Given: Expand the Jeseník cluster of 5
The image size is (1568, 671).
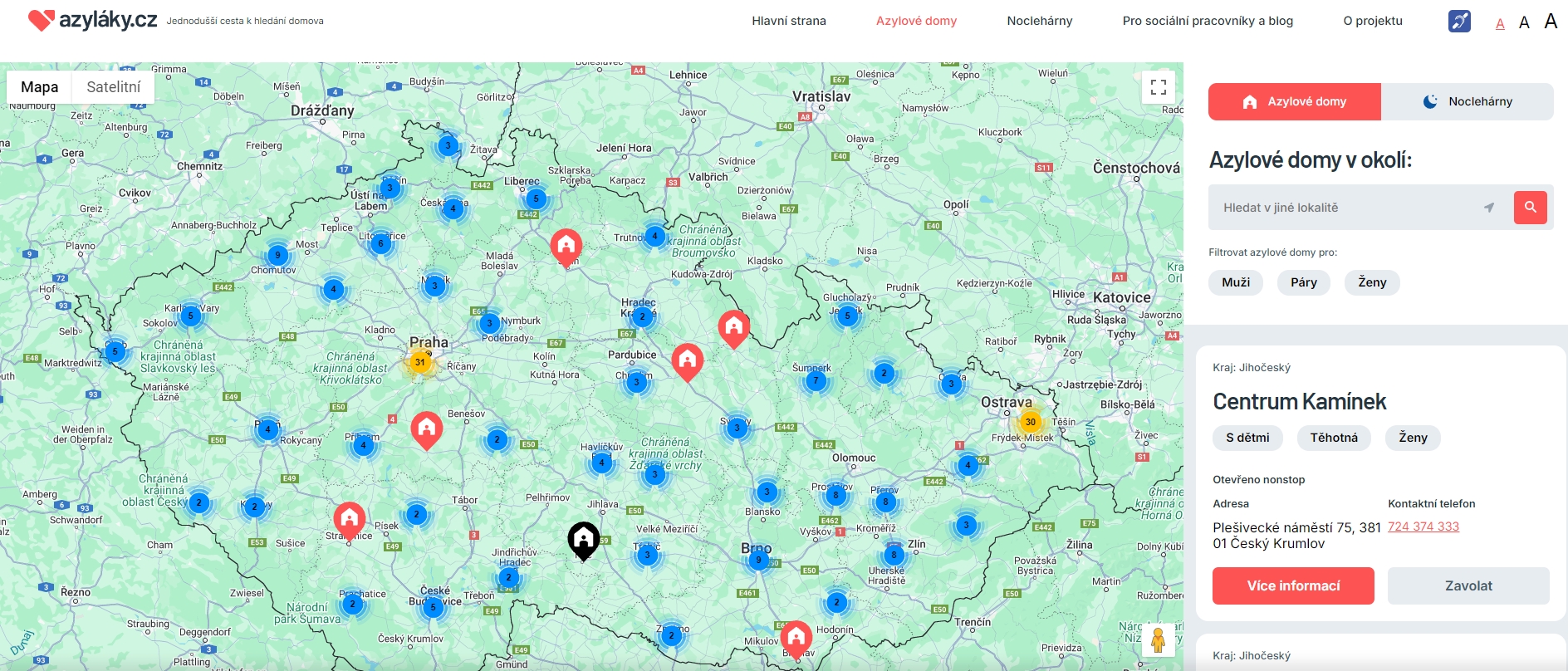Looking at the screenshot, I should click(847, 316).
